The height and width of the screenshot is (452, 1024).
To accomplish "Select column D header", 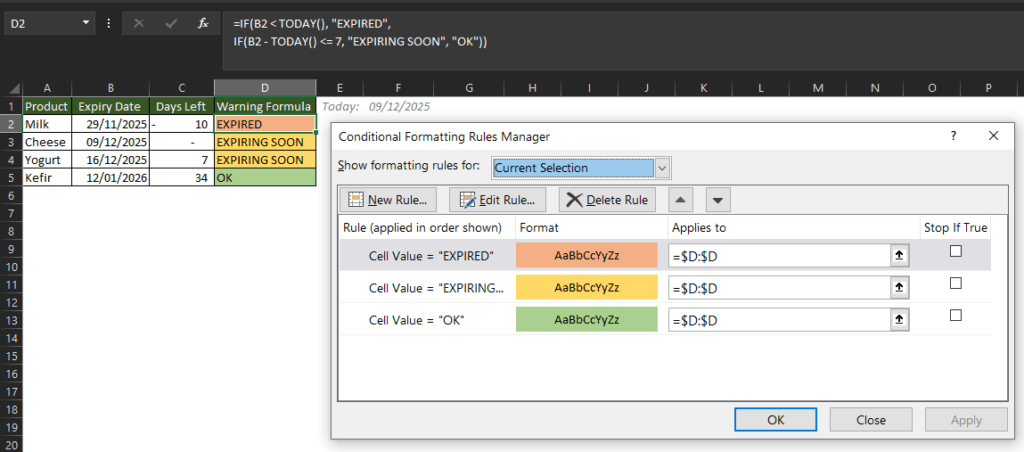I will [264, 89].
